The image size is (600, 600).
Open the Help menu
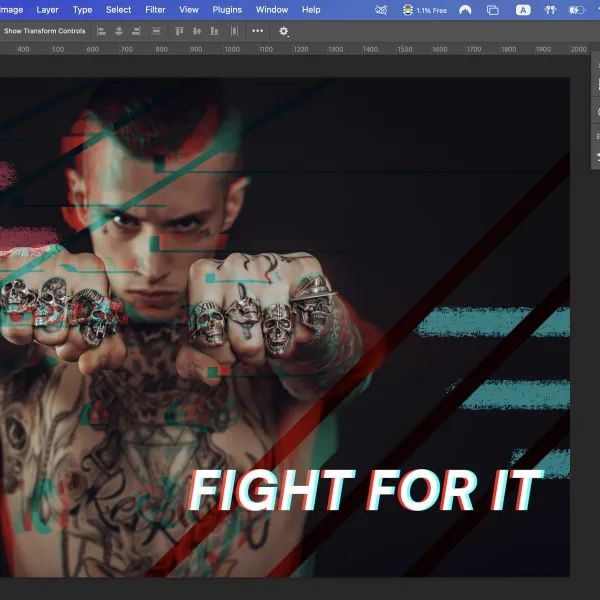tap(311, 10)
